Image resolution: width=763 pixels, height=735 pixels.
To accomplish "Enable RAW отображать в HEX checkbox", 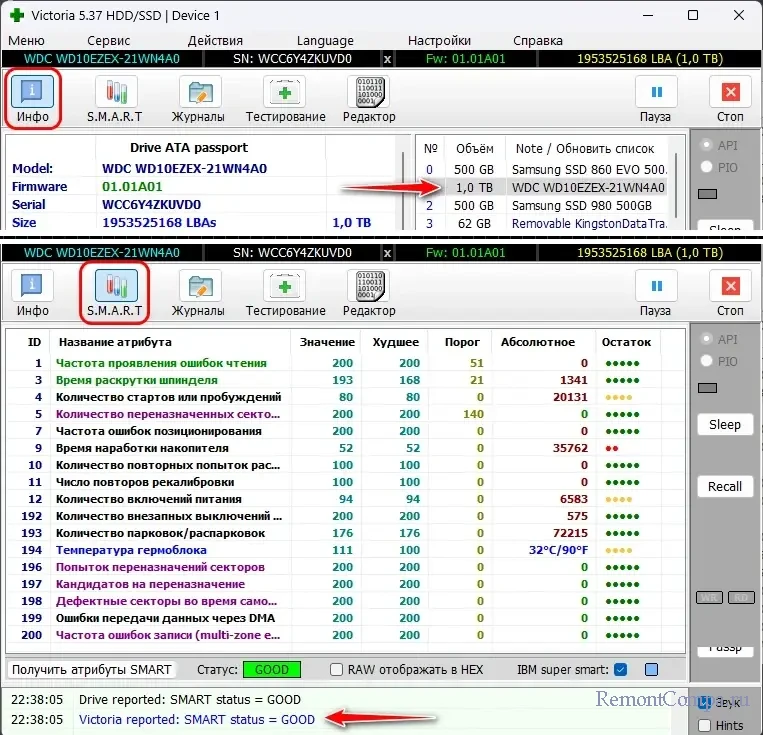I will click(x=337, y=669).
